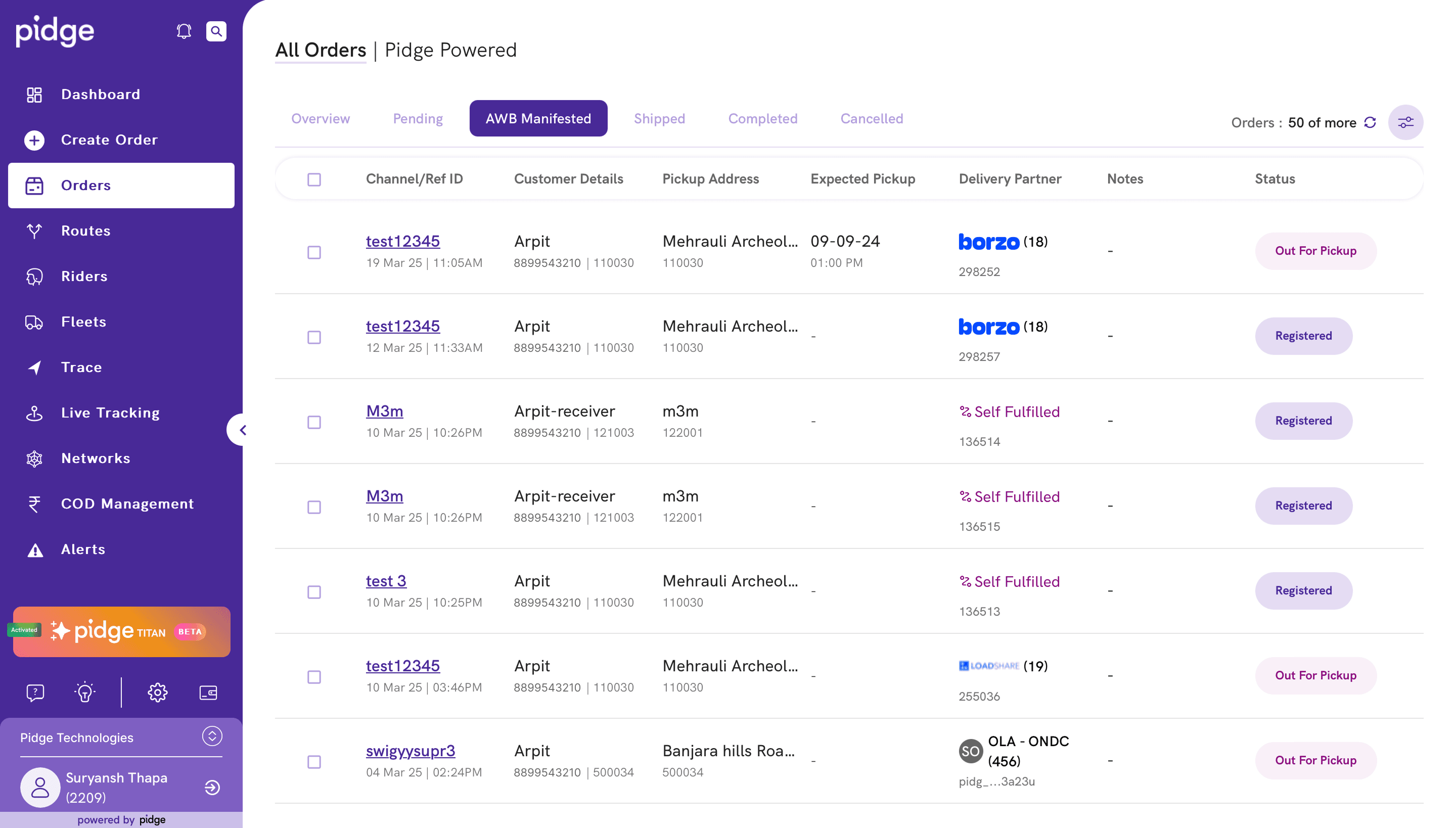The width and height of the screenshot is (1456, 828).
Task: Click the lightbulb ideas icon
Action: tap(85, 692)
